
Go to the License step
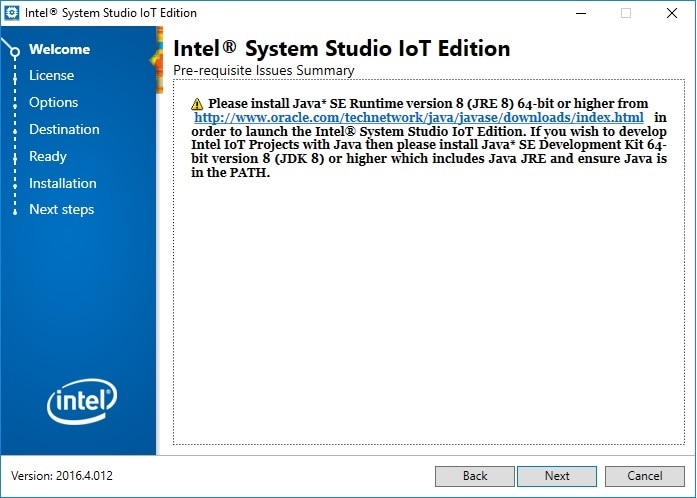click(51, 75)
